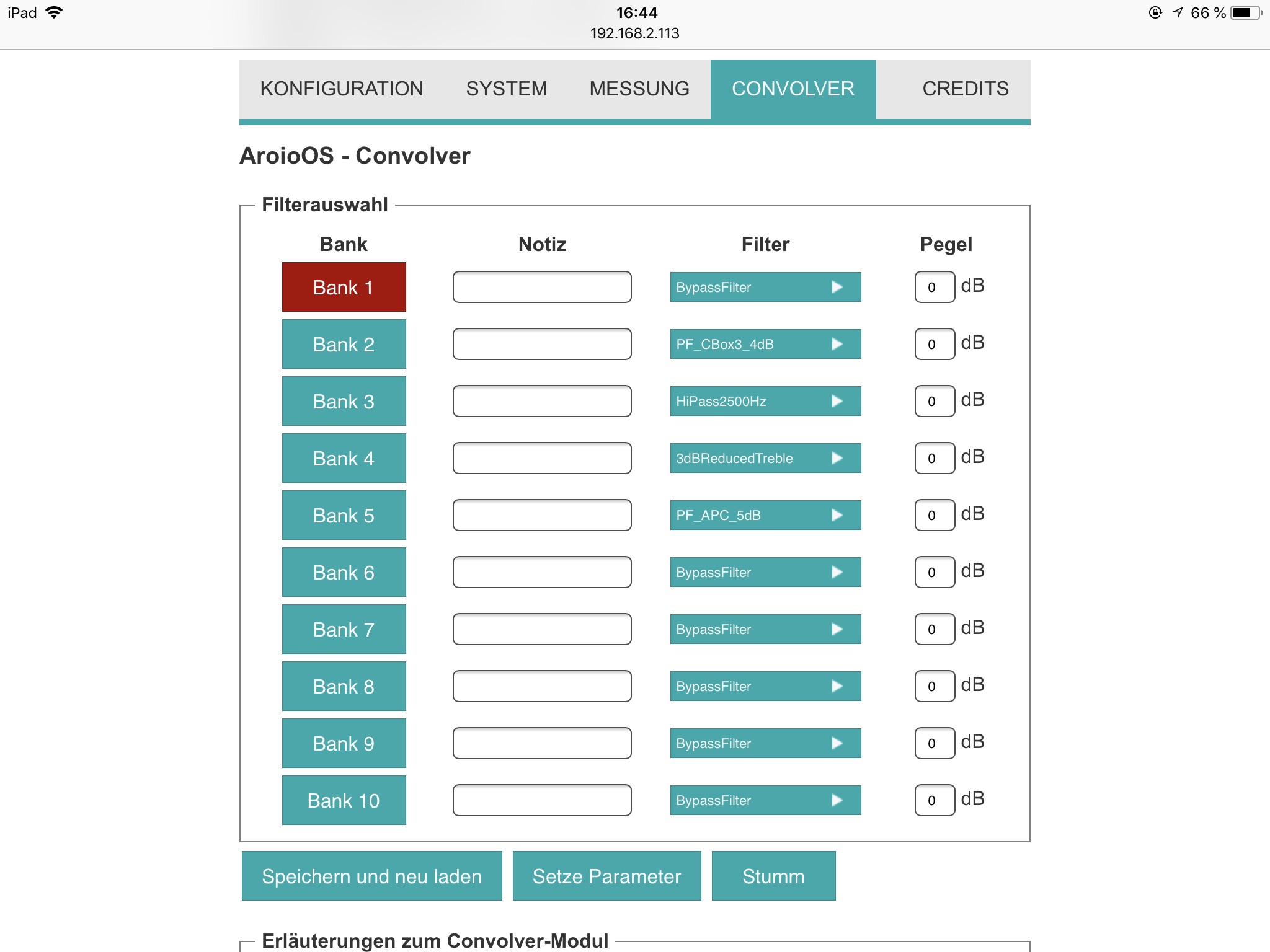Activate Bank 6
This screenshot has height=952, width=1270.
pos(344,572)
